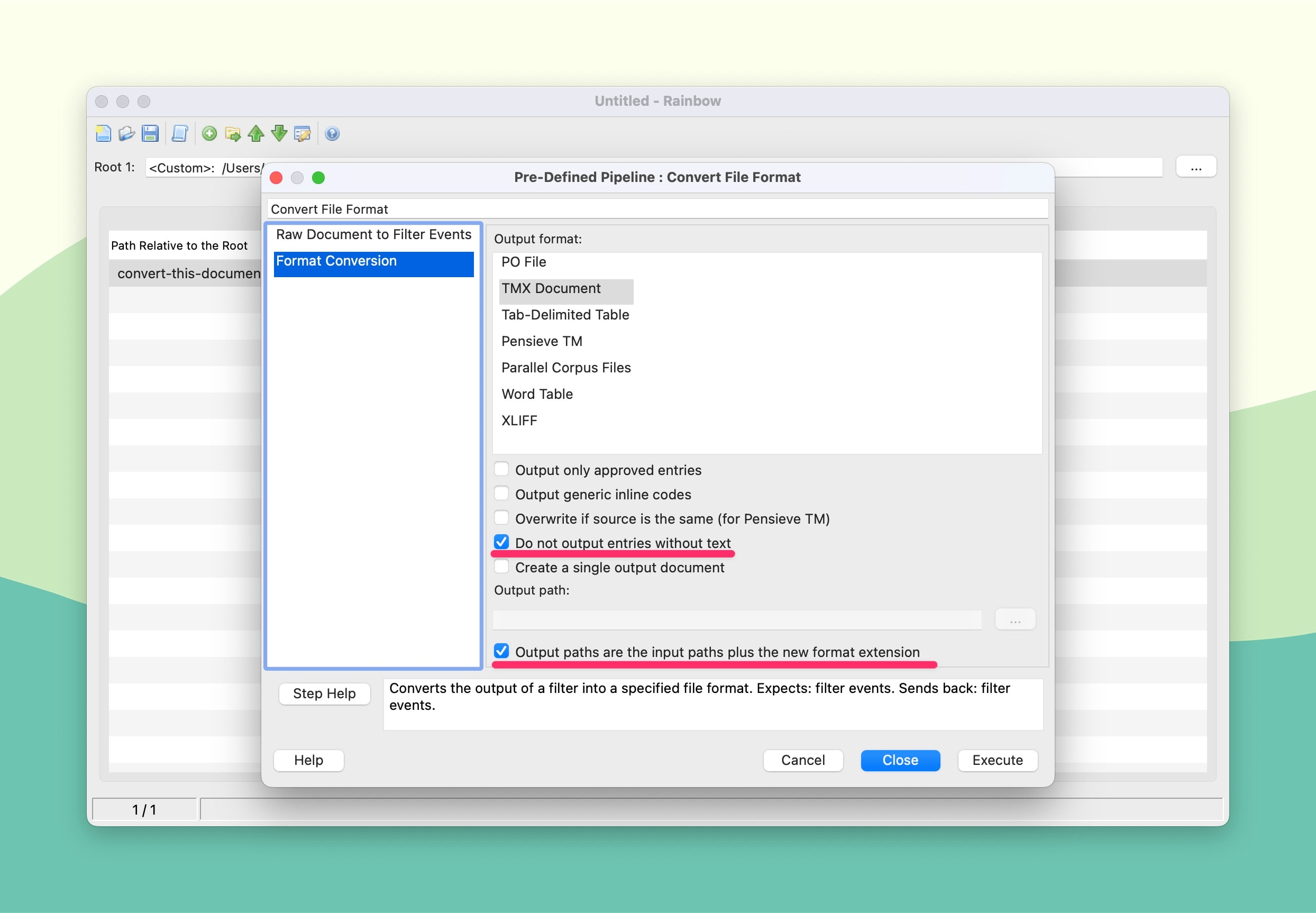Click the Step Help button

(324, 693)
